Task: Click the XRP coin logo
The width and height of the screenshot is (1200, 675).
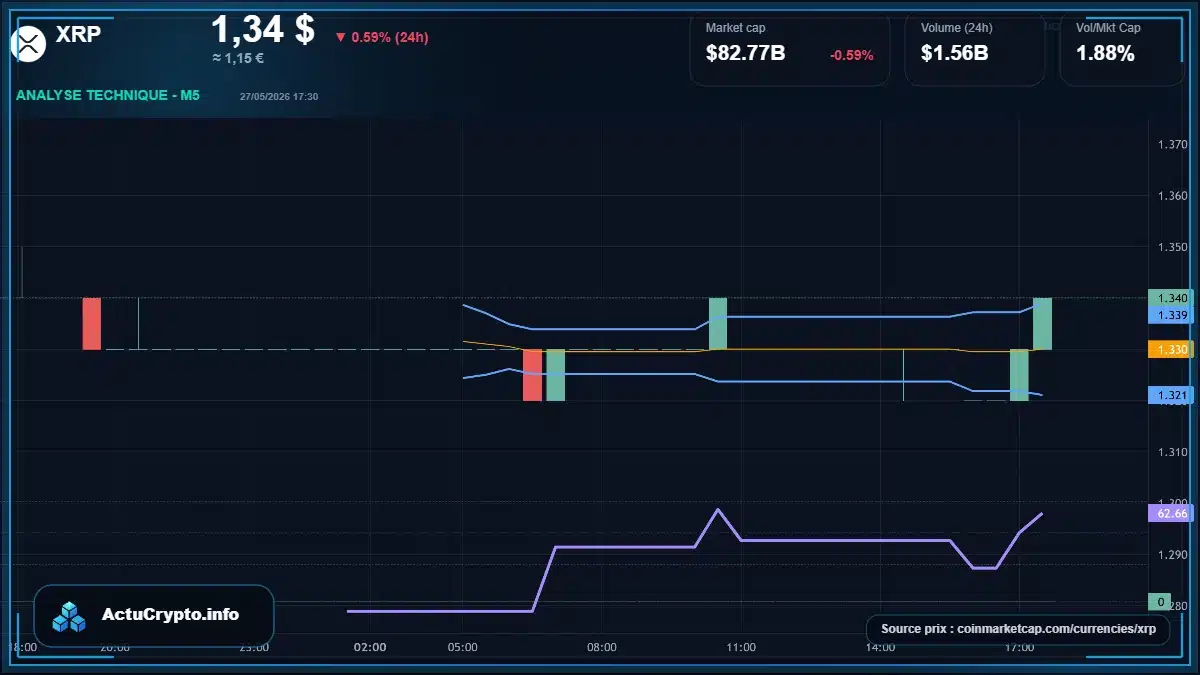Action: [29, 42]
